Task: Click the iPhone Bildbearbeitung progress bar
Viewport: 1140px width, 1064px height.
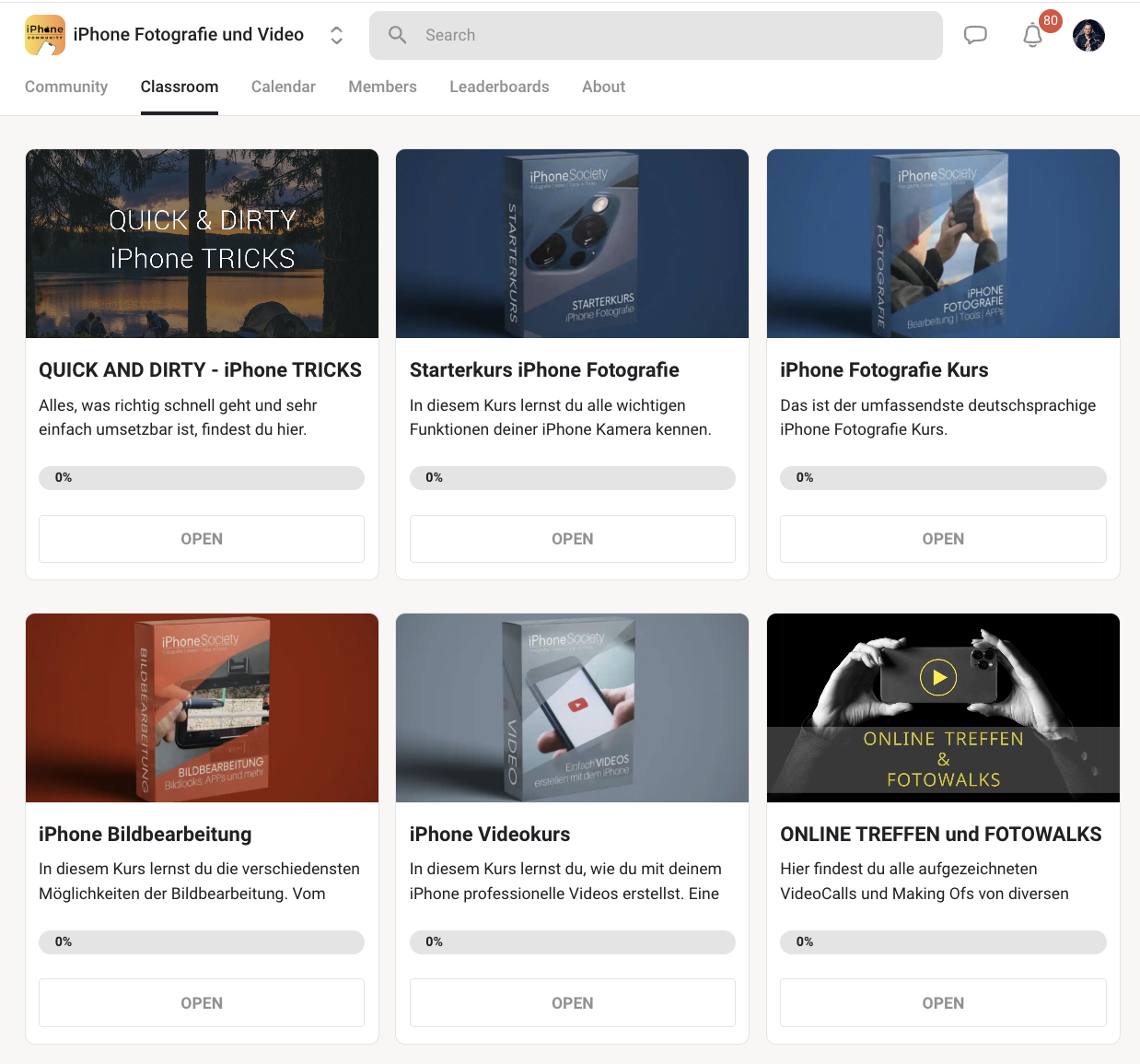Action: coord(202,942)
